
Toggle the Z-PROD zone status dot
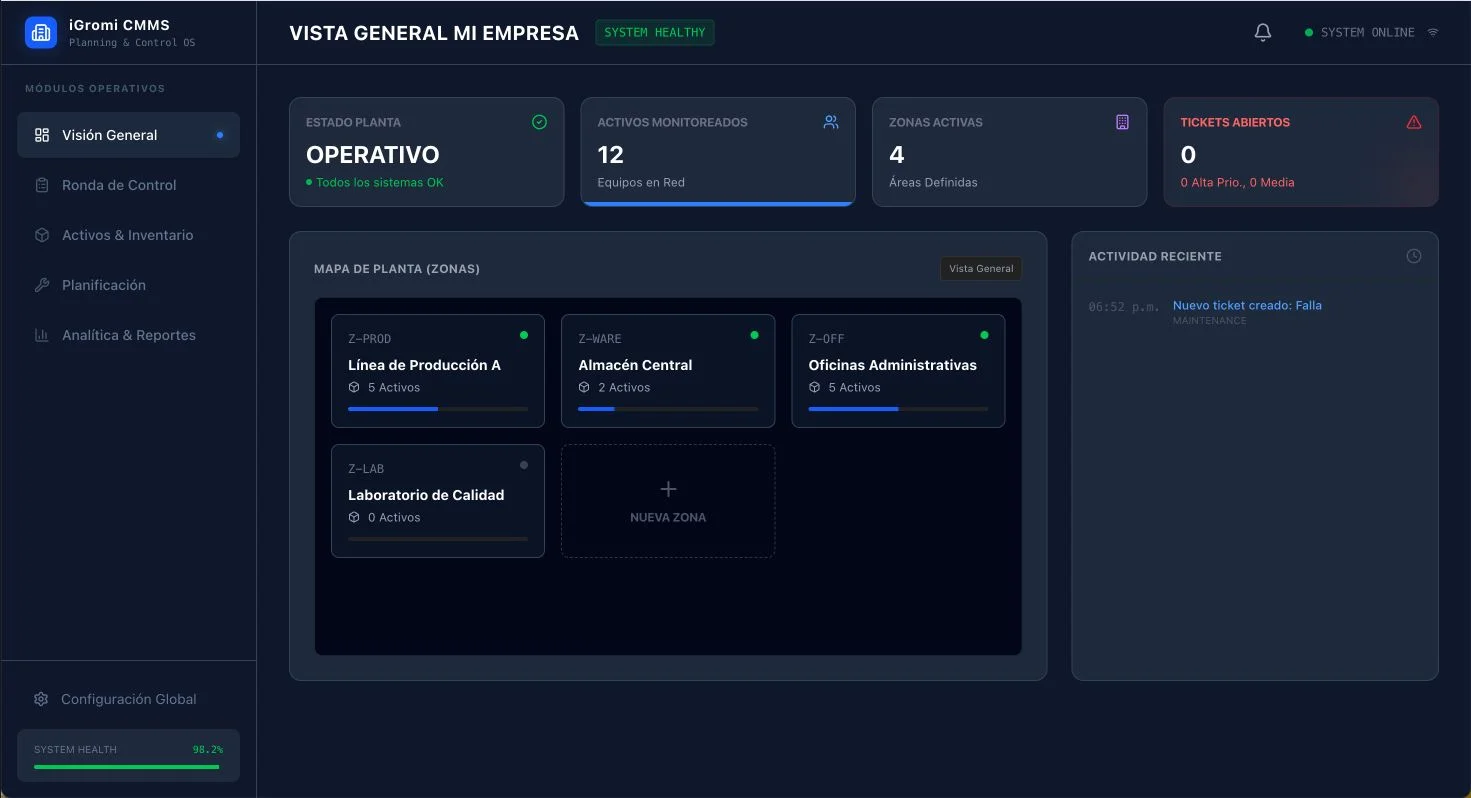tap(524, 336)
